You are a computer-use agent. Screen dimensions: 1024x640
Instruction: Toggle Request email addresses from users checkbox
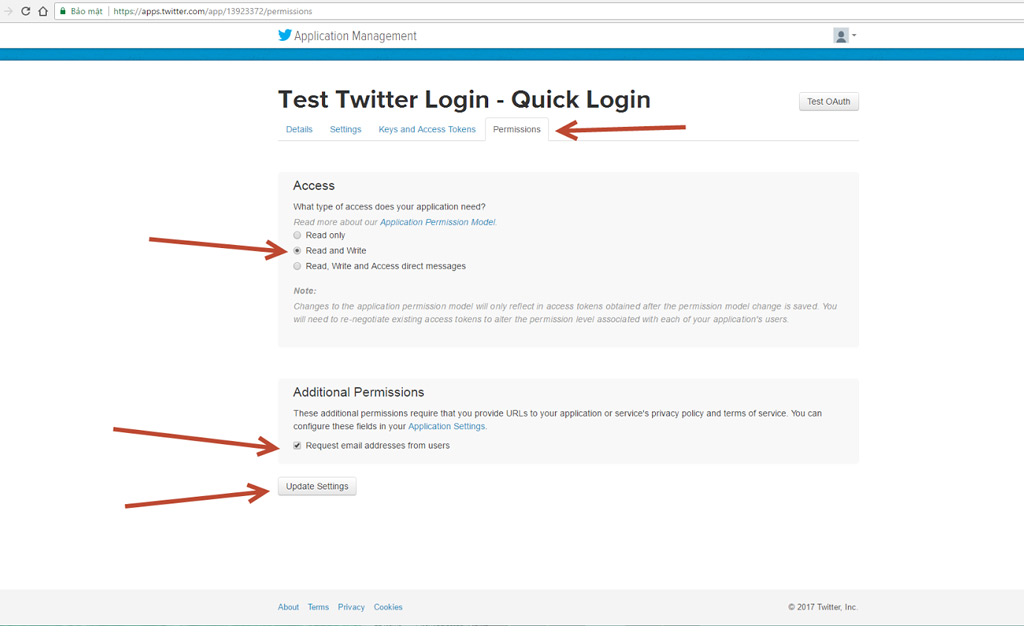297,445
